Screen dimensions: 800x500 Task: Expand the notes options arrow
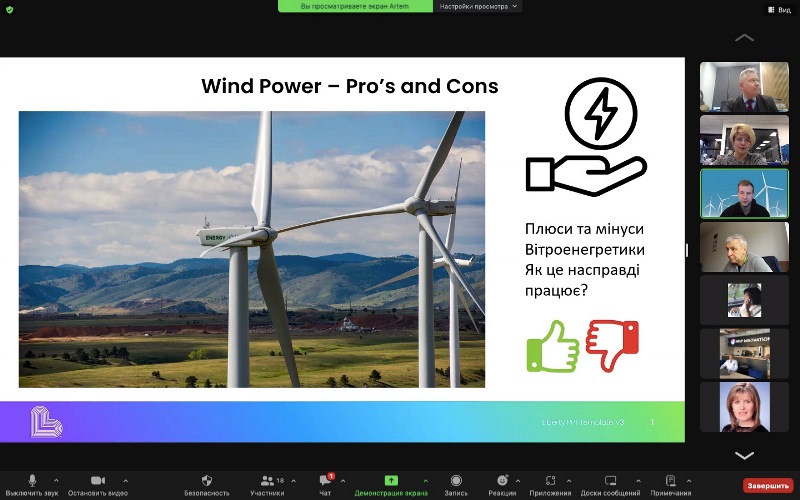[x=689, y=481]
